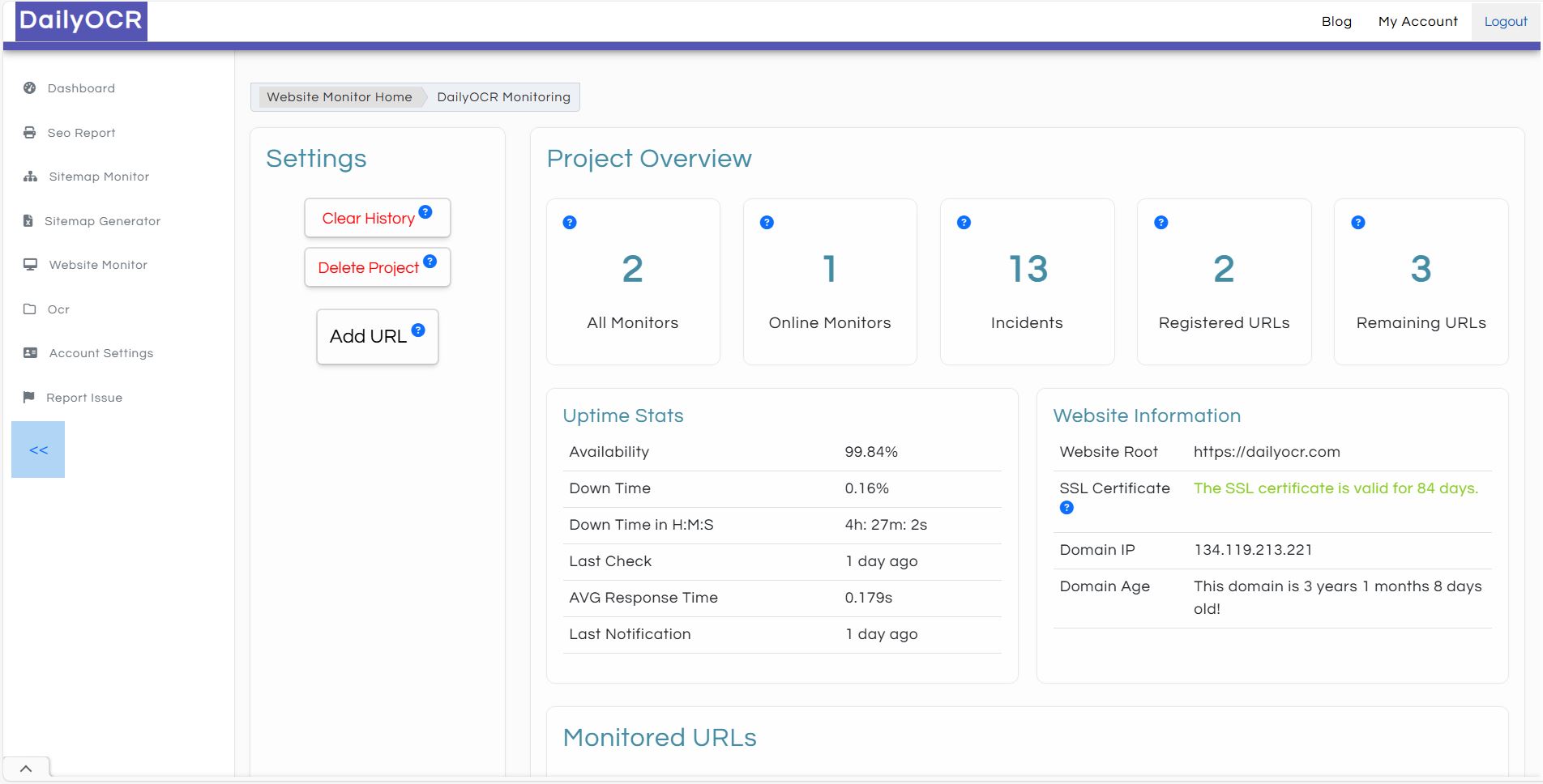Click the Logout link
Image resolution: width=1543 pixels, height=784 pixels.
1506,22
